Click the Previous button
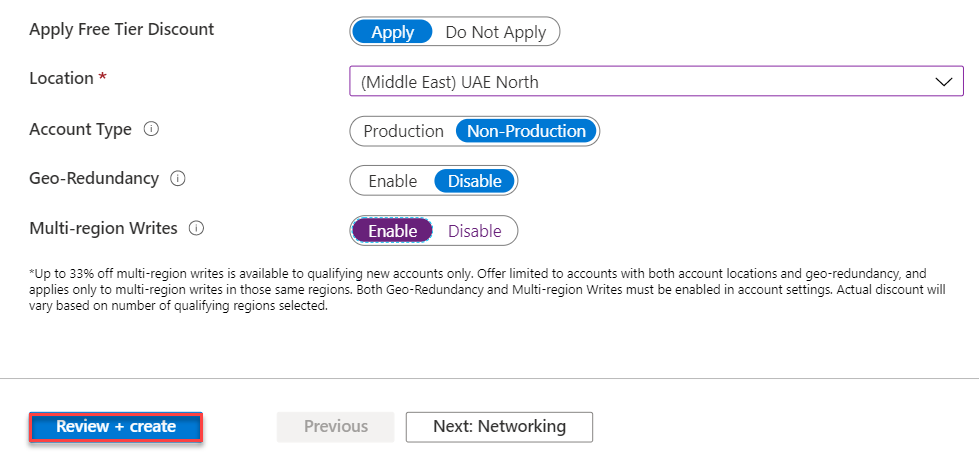This screenshot has width=979, height=459. [336, 427]
